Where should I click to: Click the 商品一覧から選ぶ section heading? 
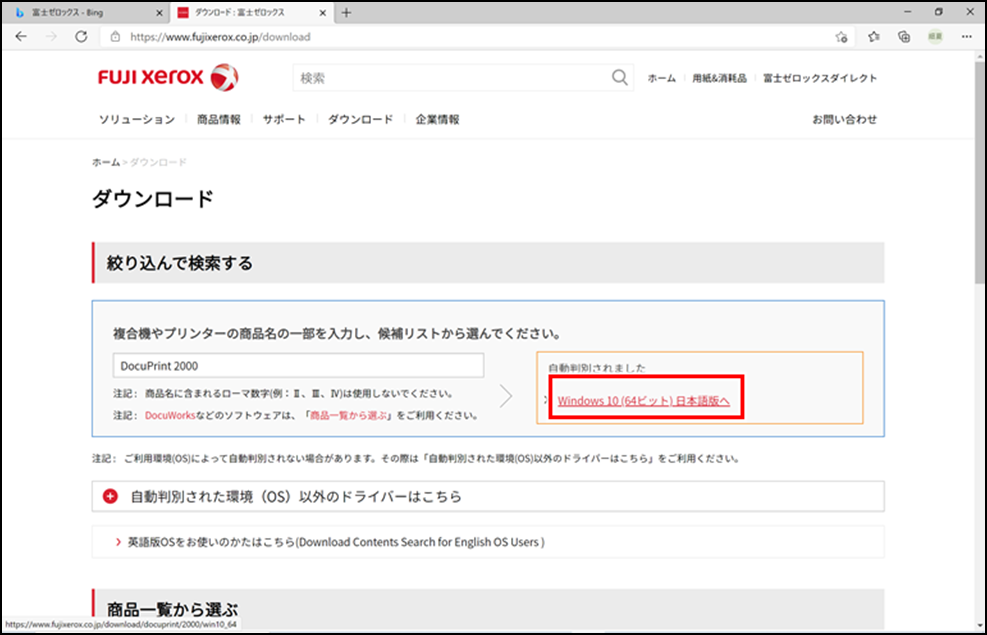click(x=172, y=609)
